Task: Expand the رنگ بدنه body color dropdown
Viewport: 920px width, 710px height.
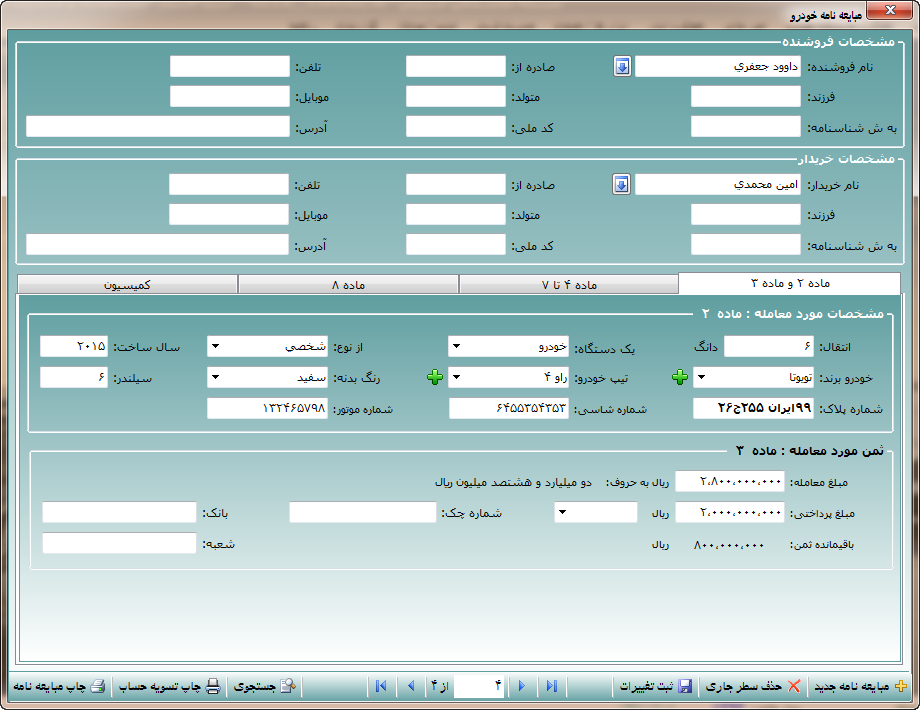Action: (215, 378)
